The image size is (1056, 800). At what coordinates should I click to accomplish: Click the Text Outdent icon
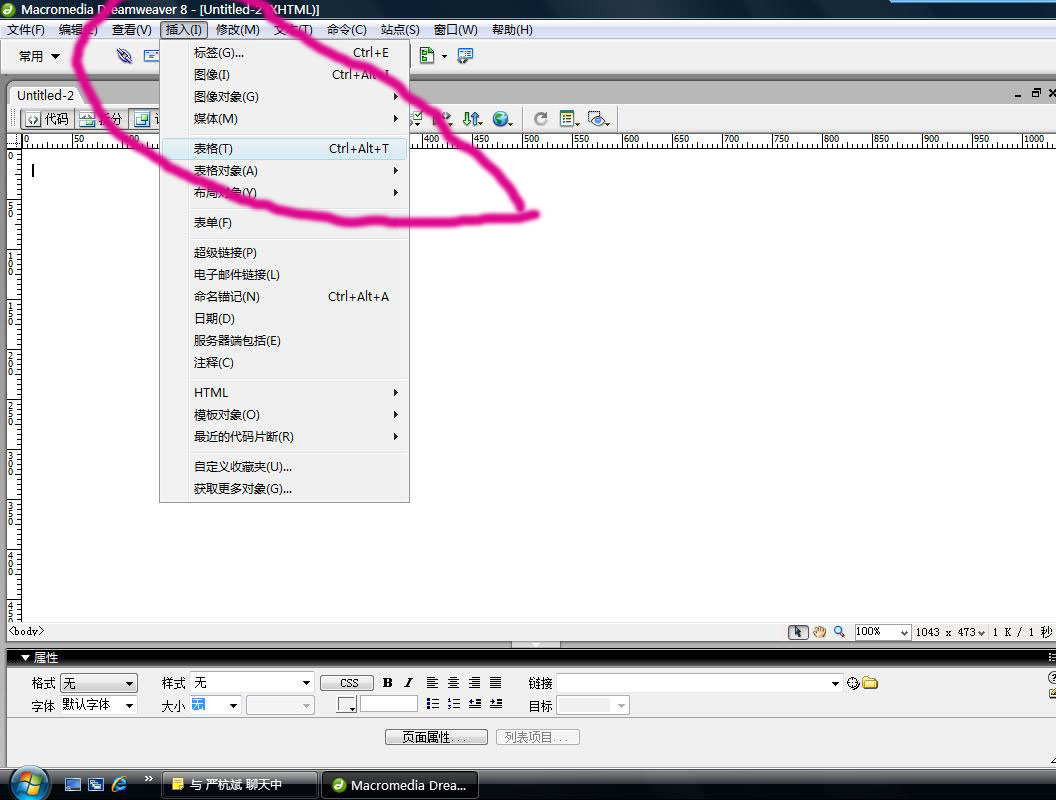[x=475, y=704]
